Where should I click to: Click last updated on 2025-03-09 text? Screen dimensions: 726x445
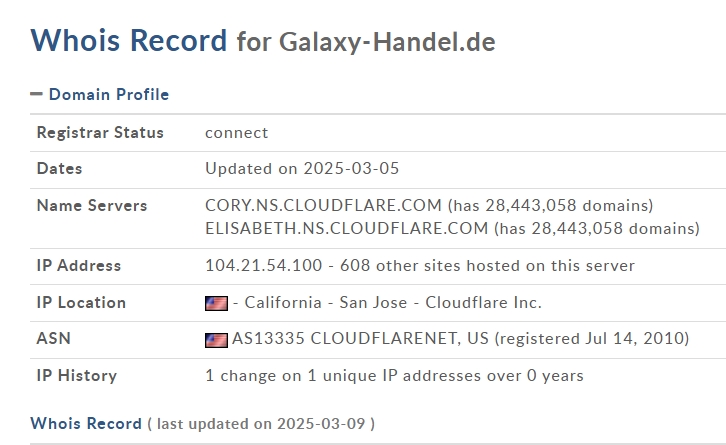pos(261,424)
